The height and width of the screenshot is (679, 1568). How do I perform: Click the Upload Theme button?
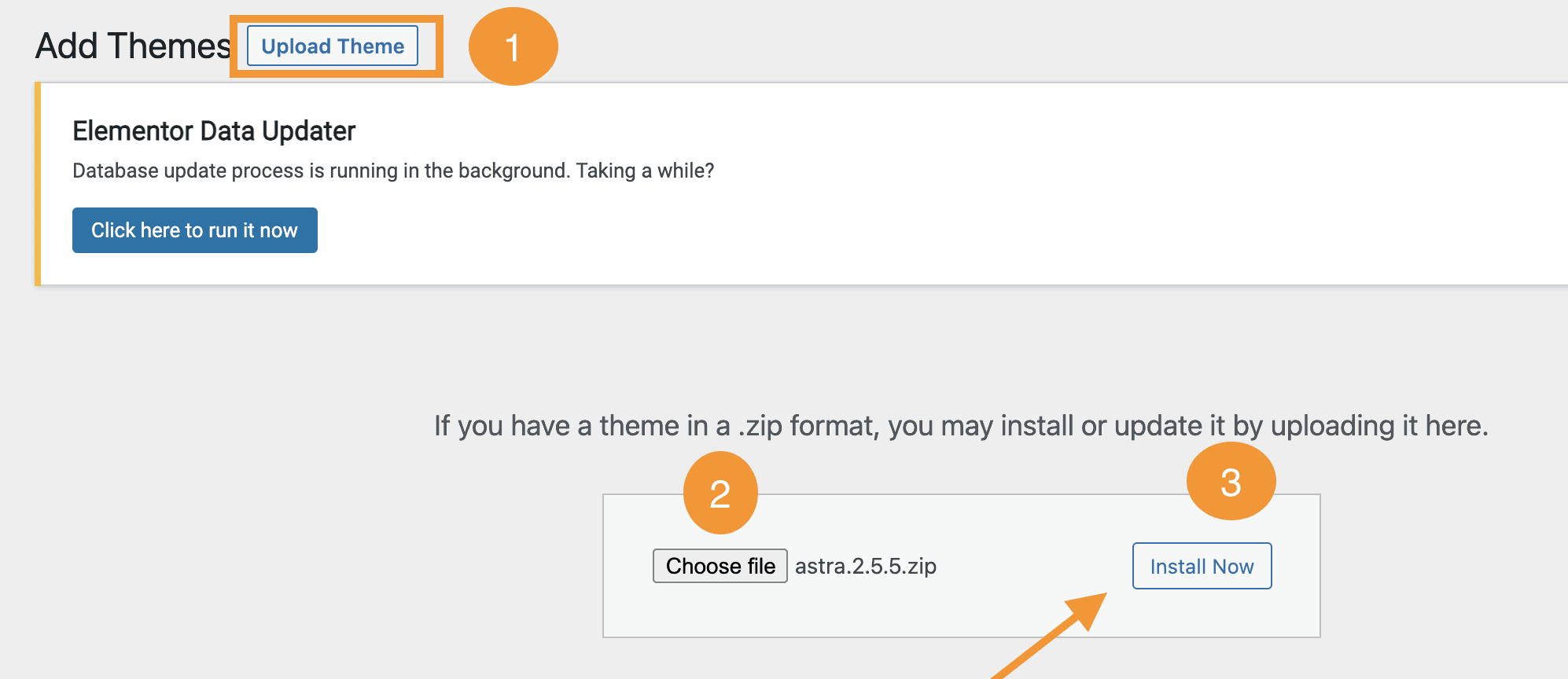[x=333, y=46]
